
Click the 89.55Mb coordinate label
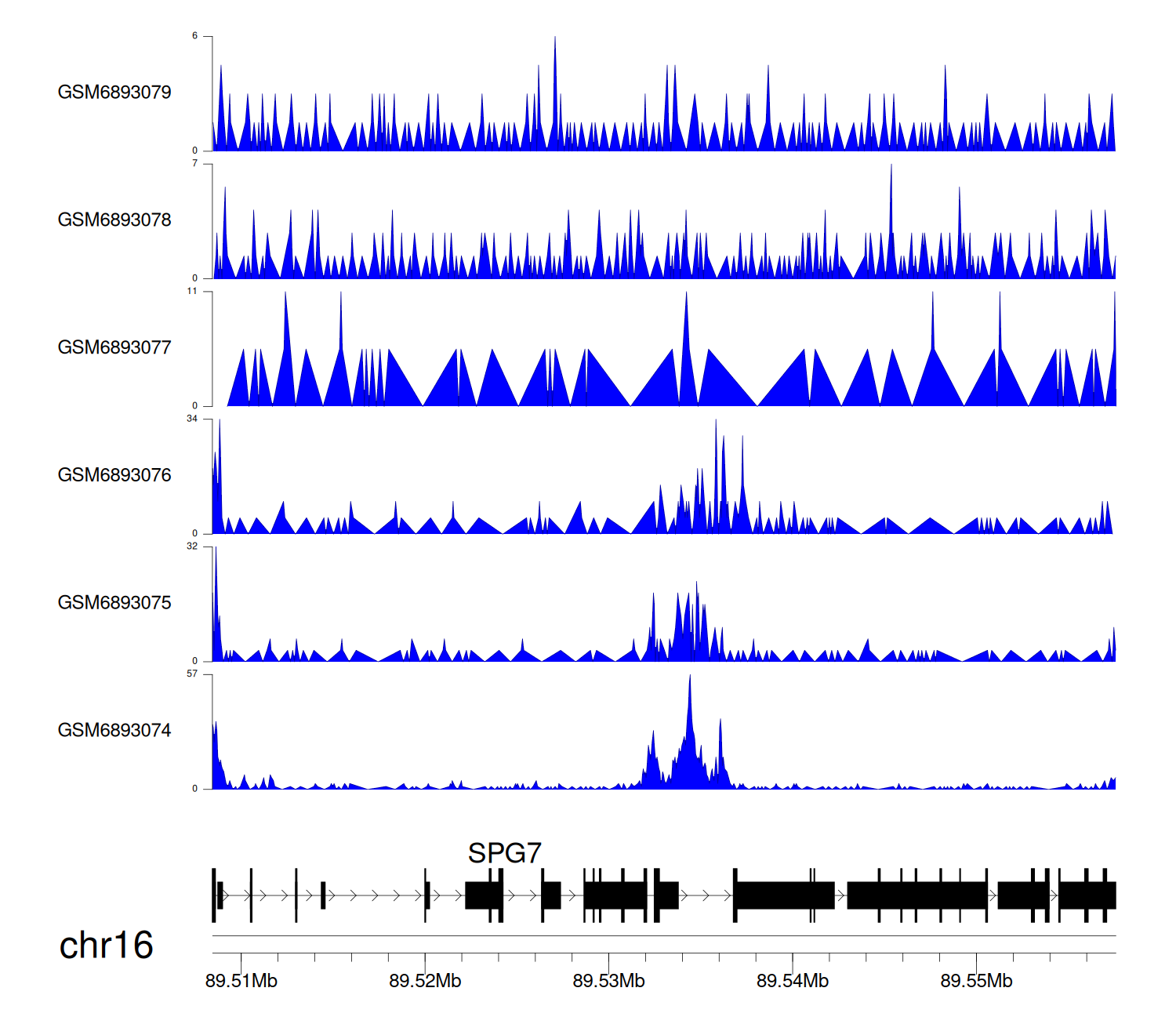pos(976,981)
